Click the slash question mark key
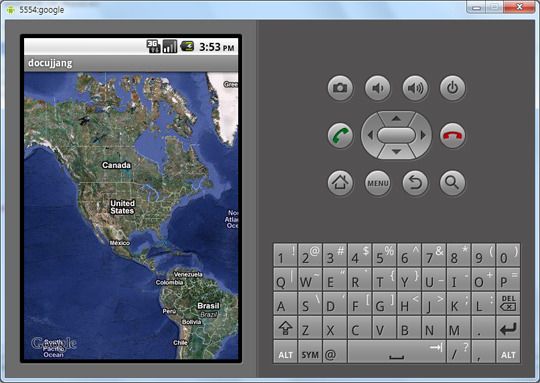The image size is (540, 383). tap(458, 352)
